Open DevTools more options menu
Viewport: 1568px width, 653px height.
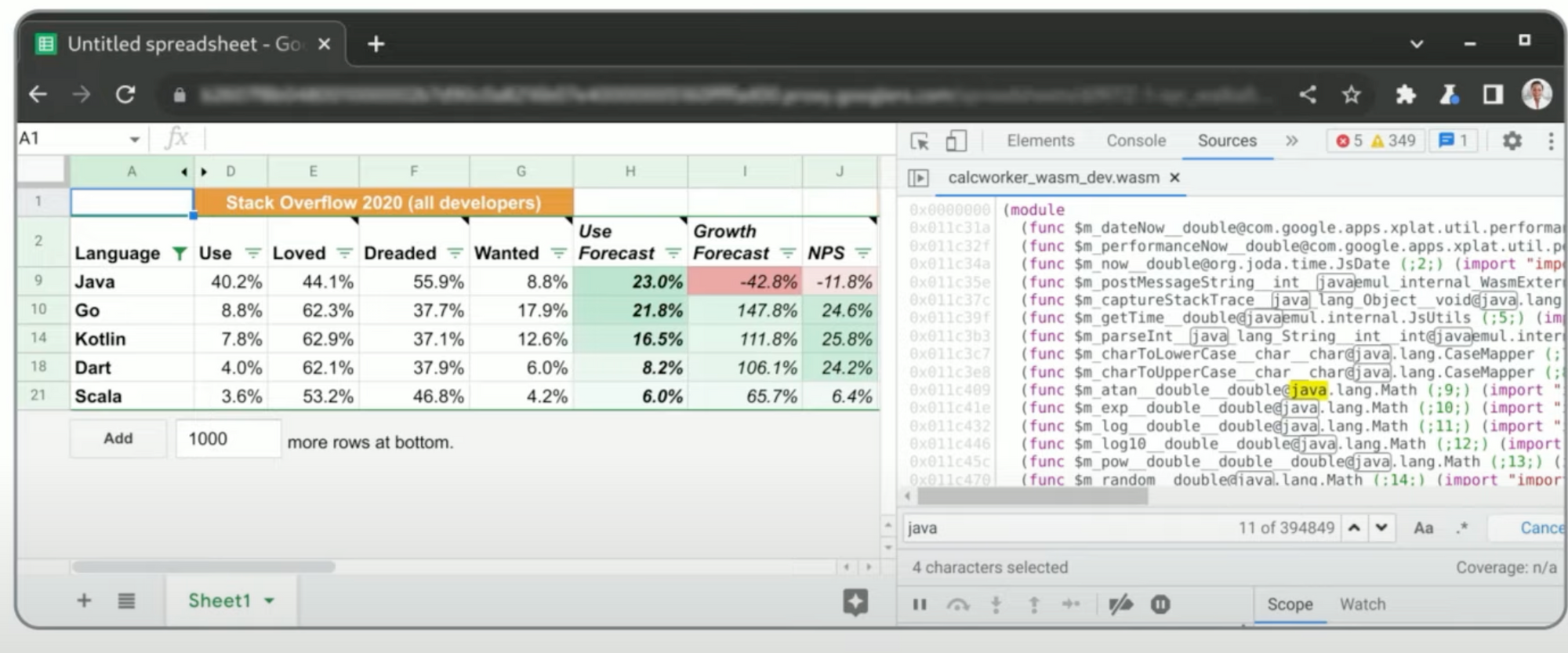[1551, 141]
